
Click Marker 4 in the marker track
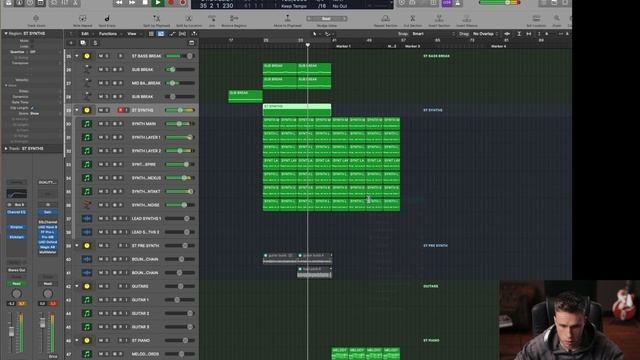tap(498, 47)
